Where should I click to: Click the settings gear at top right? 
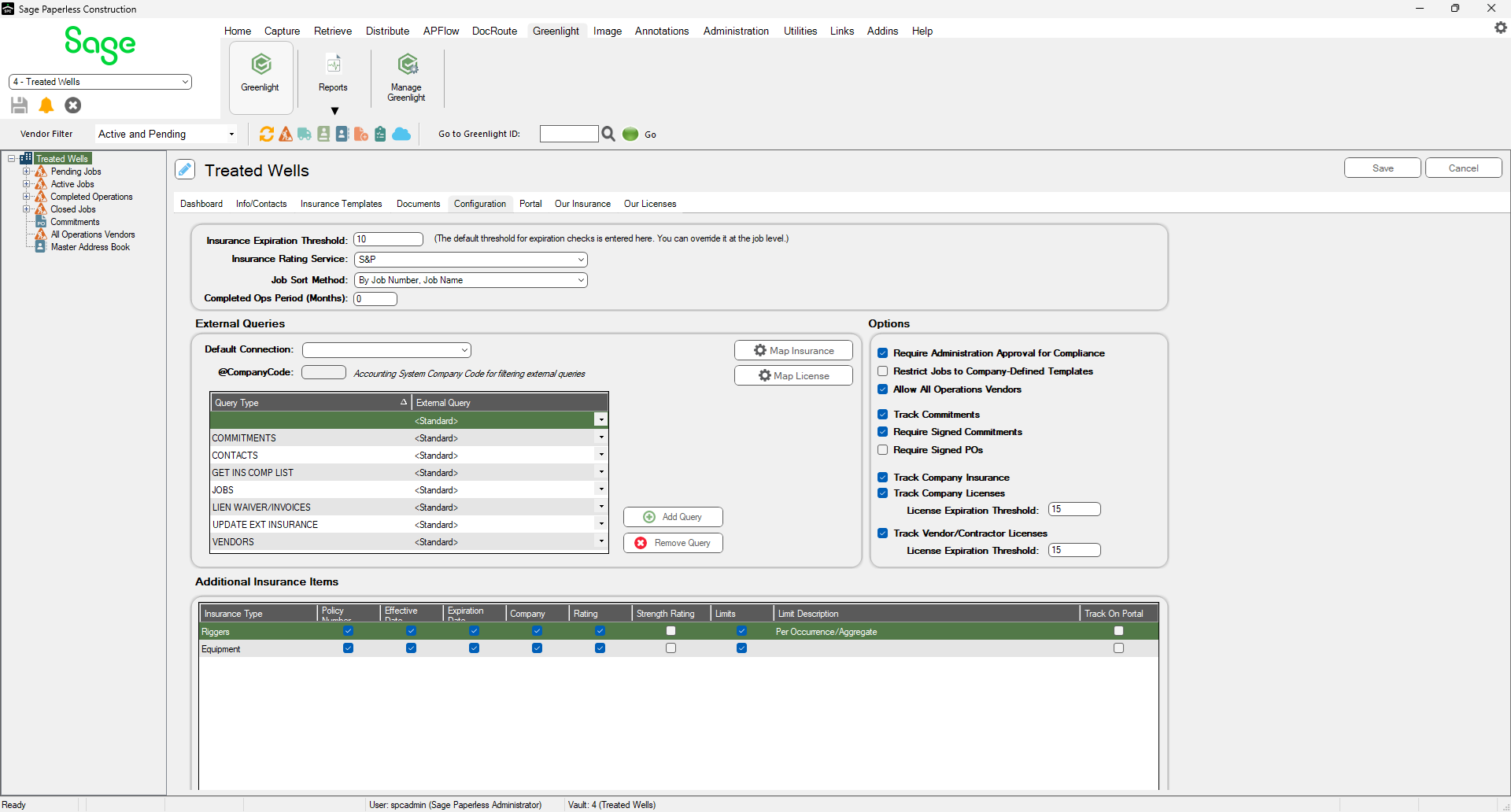[x=1501, y=28]
